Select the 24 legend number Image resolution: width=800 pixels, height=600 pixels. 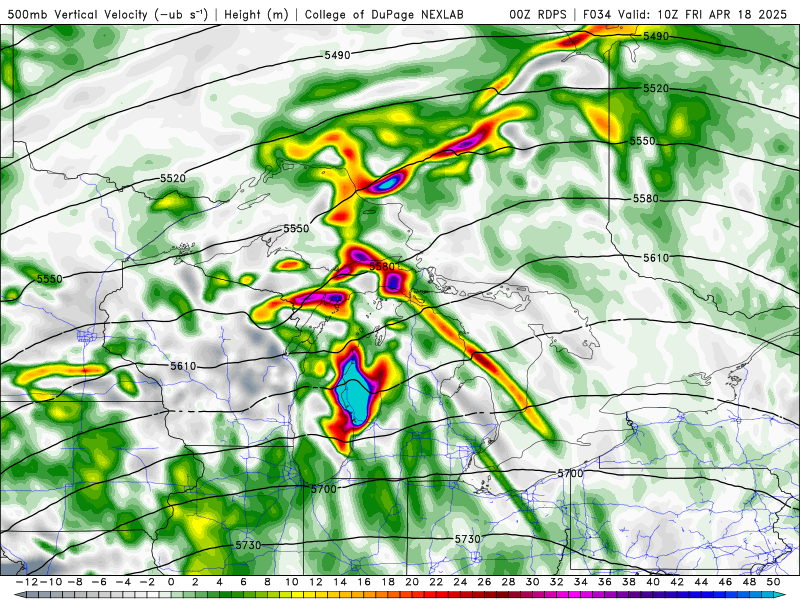pos(460,582)
